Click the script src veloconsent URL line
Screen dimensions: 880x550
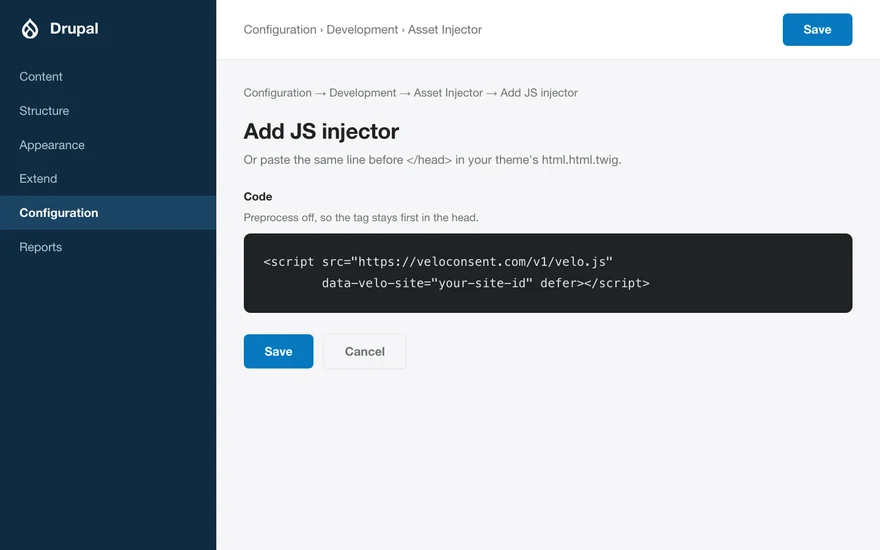pyautogui.click(x=438, y=262)
